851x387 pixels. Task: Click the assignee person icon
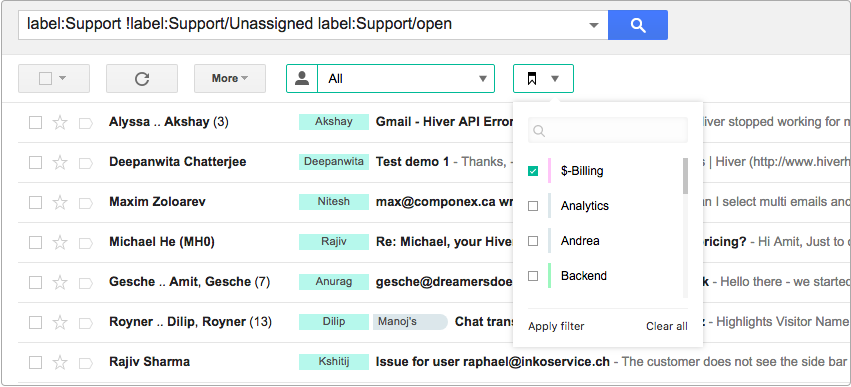[x=302, y=79]
